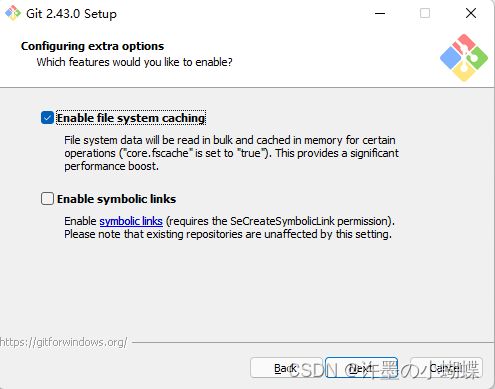Screen dimensions: 495x389
Task: Click the 'Git 2.43.0 Setup' title text
Action: 71,14
